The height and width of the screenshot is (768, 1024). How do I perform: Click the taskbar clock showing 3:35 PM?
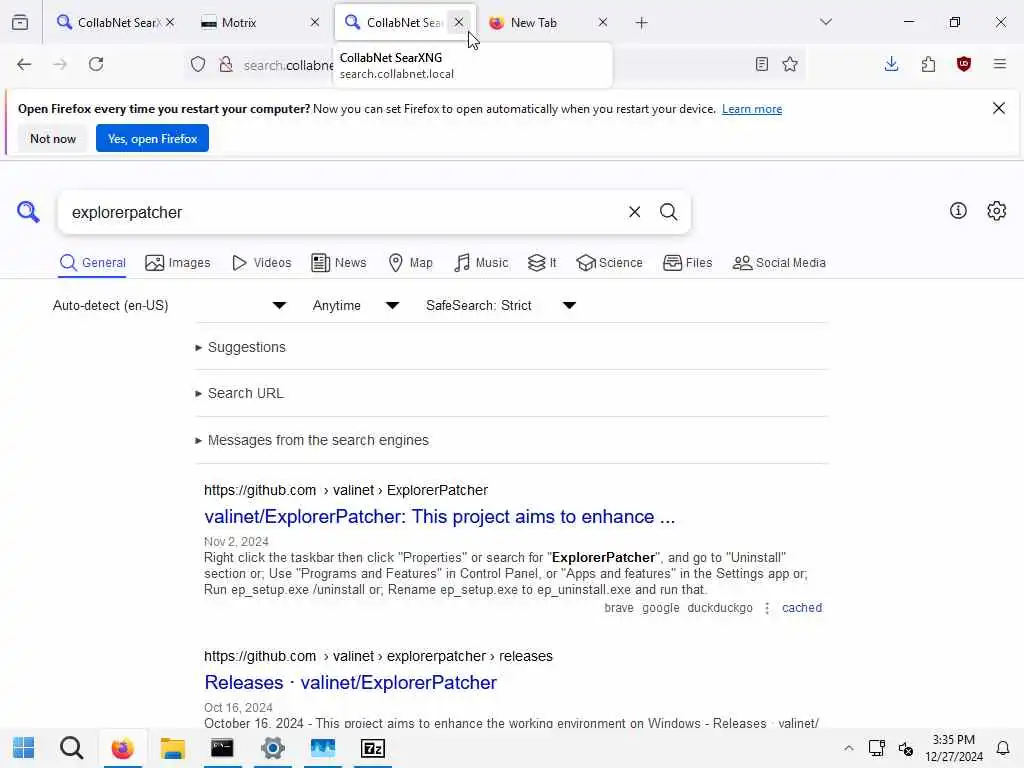[953, 748]
